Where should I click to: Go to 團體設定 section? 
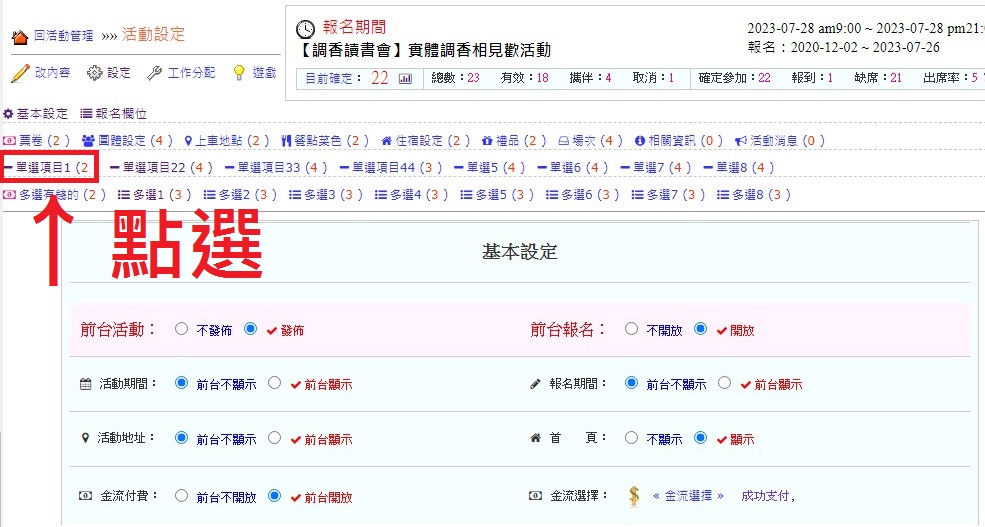click(x=127, y=141)
